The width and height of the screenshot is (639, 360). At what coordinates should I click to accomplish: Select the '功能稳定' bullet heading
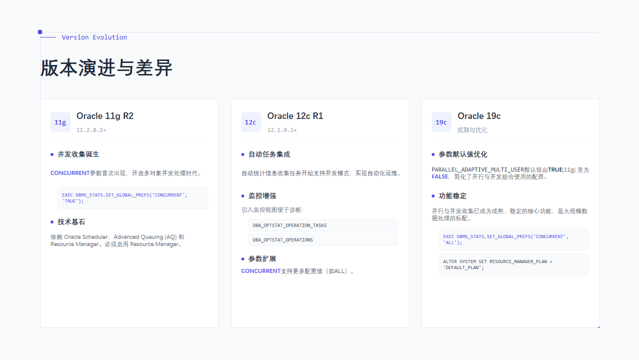452,196
